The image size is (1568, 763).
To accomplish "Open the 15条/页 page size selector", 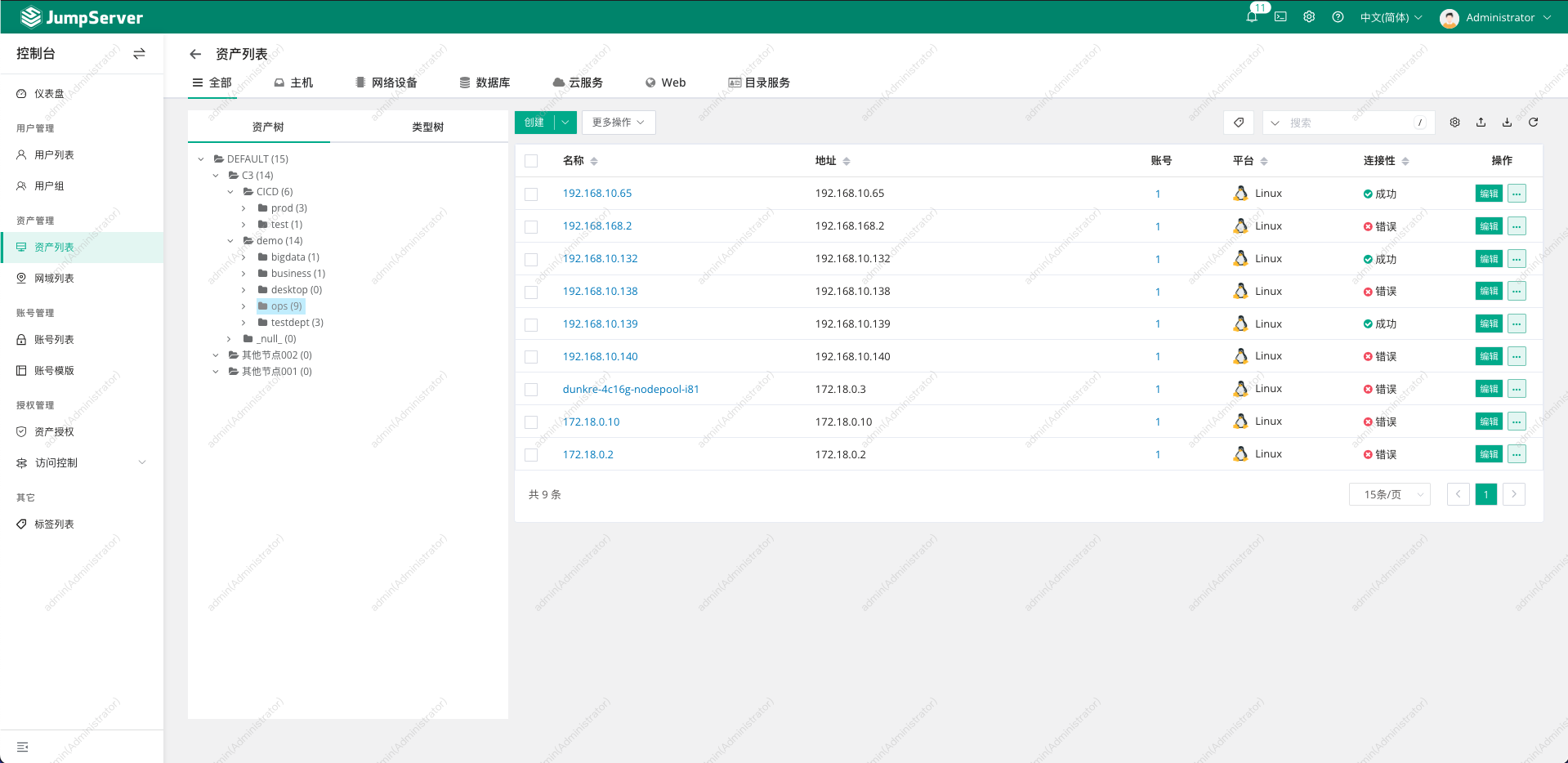I will point(1389,494).
